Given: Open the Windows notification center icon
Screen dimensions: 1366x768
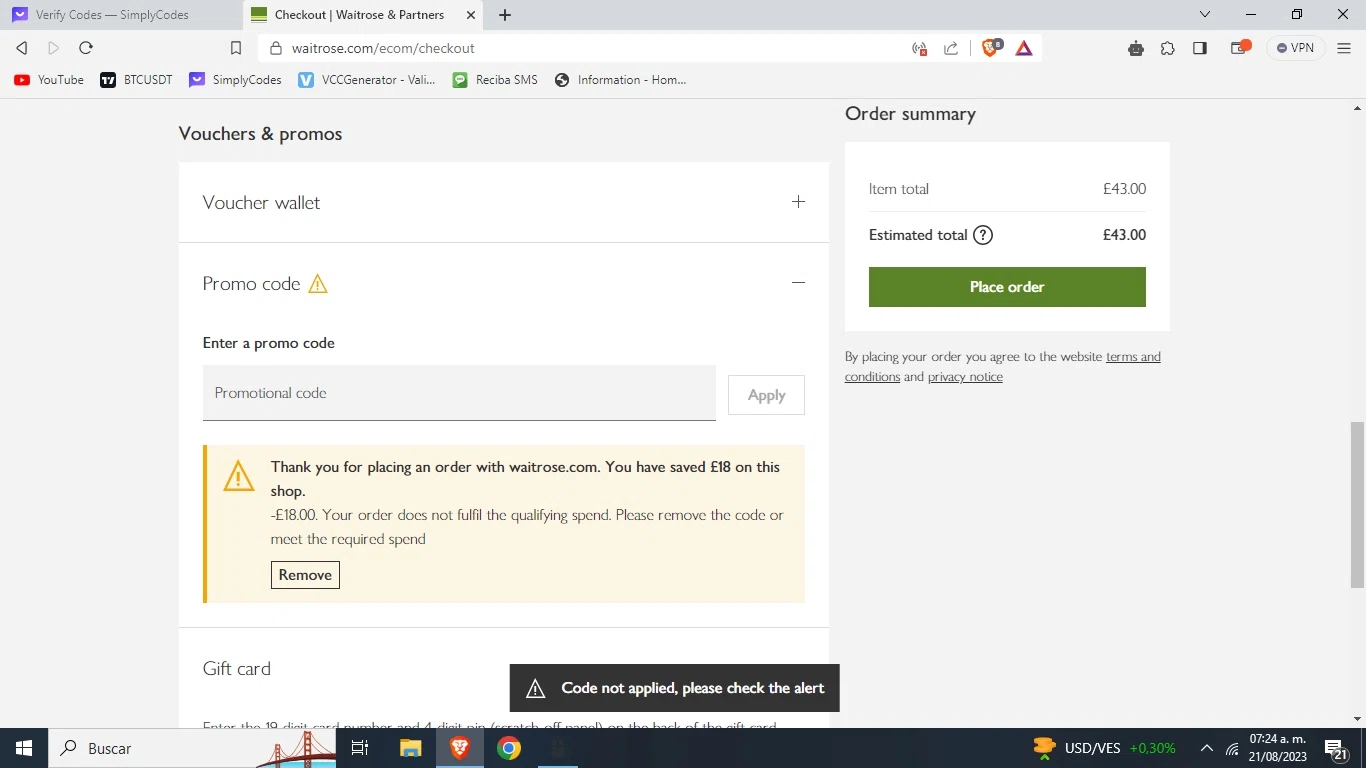Looking at the screenshot, I should coord(1335,749).
